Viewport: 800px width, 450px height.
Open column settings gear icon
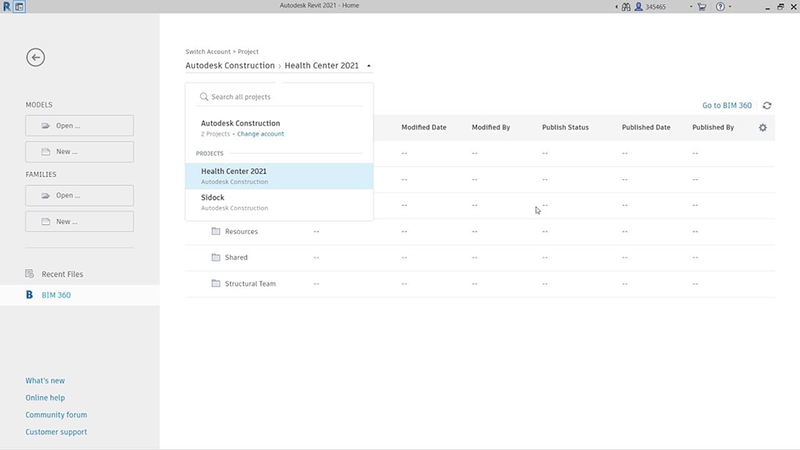tap(763, 128)
